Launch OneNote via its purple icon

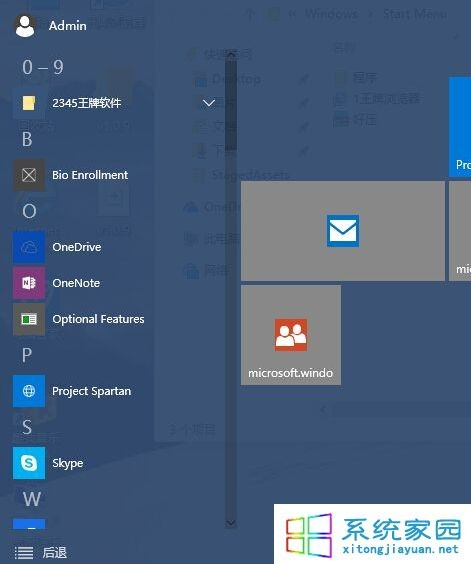pyautogui.click(x=29, y=283)
